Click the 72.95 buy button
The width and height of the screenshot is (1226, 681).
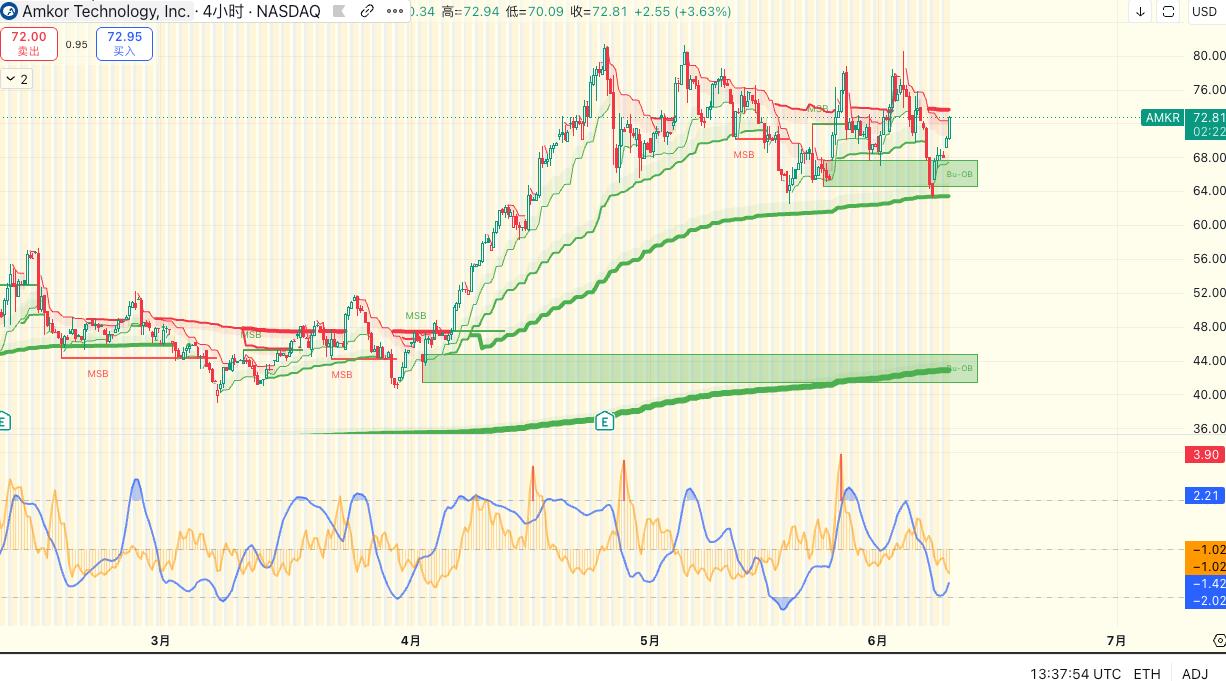click(124, 43)
